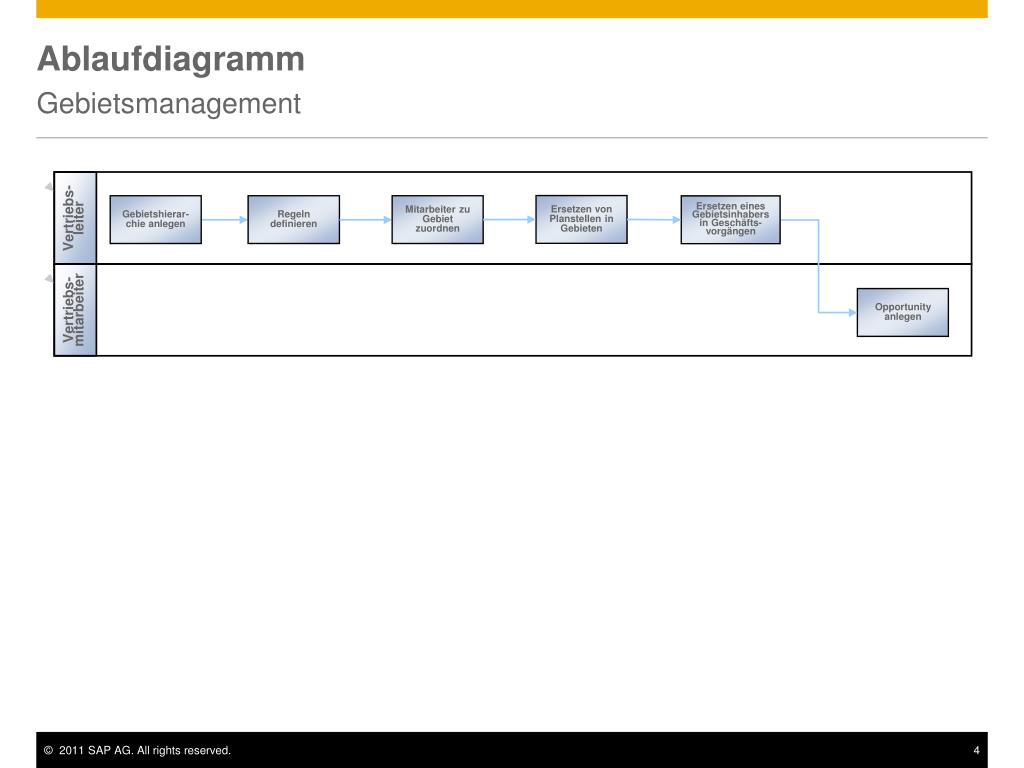Screen dimensions: 1024x768
Task: Select the 'Opportunity anlegen' process box
Action: [x=903, y=312]
